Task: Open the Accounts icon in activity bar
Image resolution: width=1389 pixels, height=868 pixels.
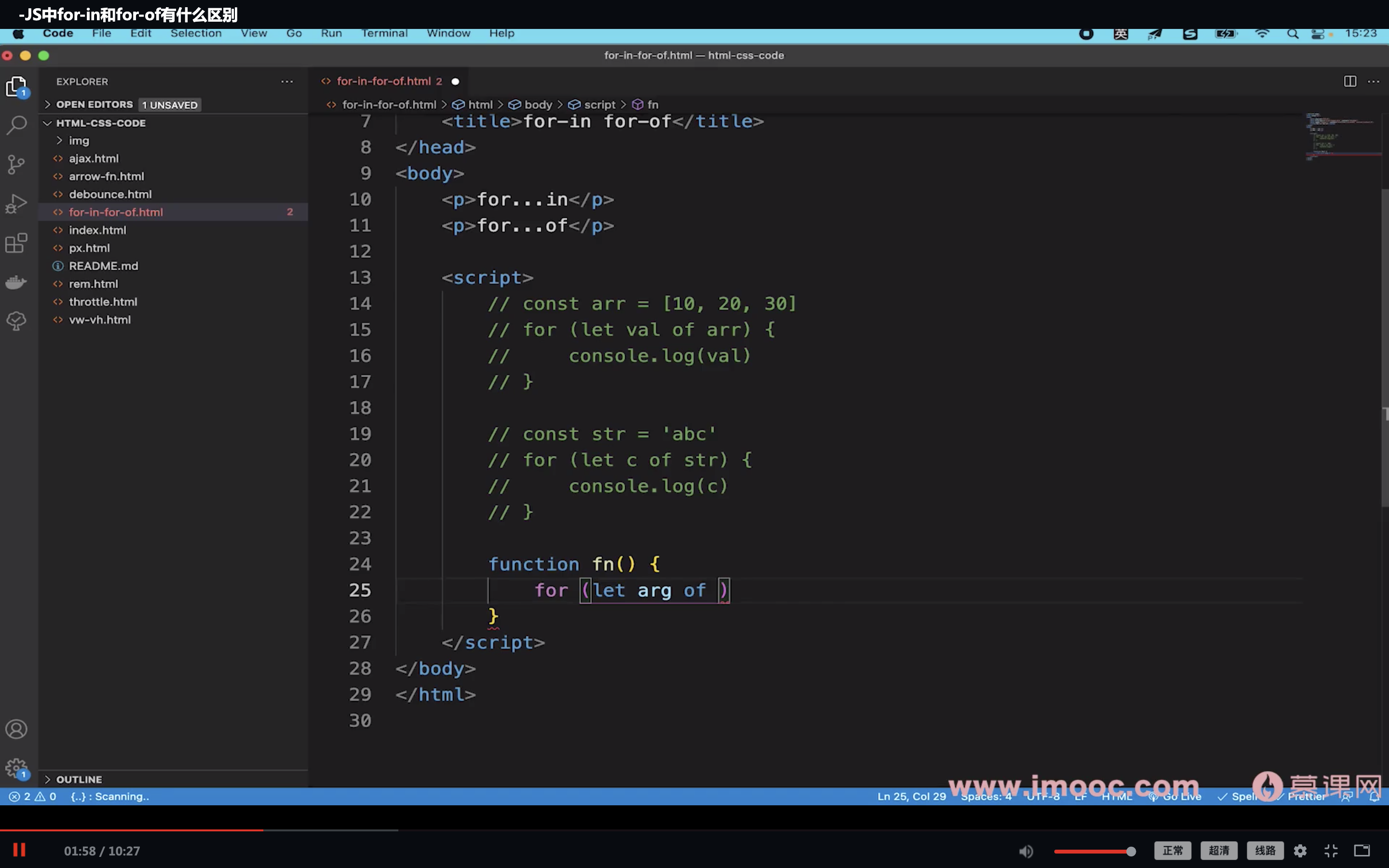Action: tap(17, 729)
